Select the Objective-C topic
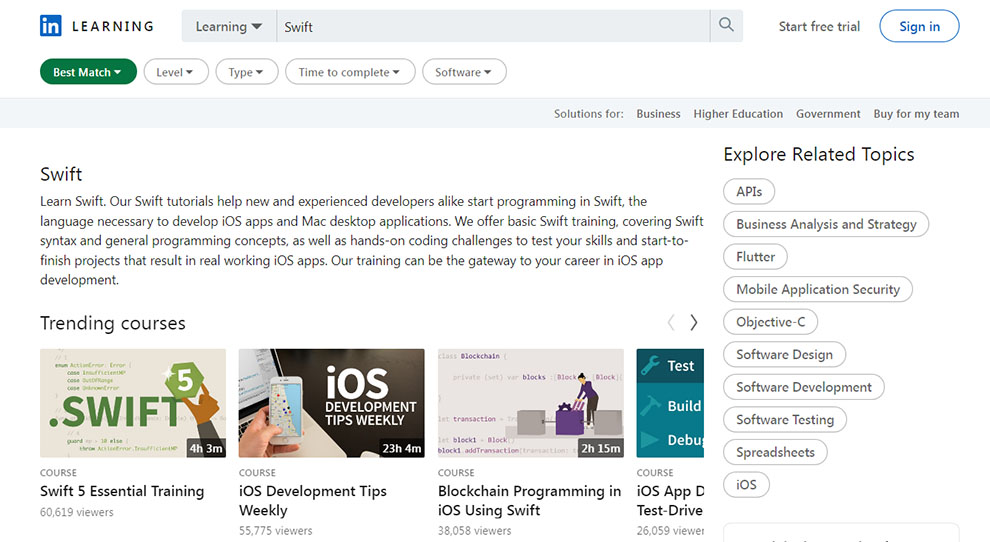 [x=770, y=322]
